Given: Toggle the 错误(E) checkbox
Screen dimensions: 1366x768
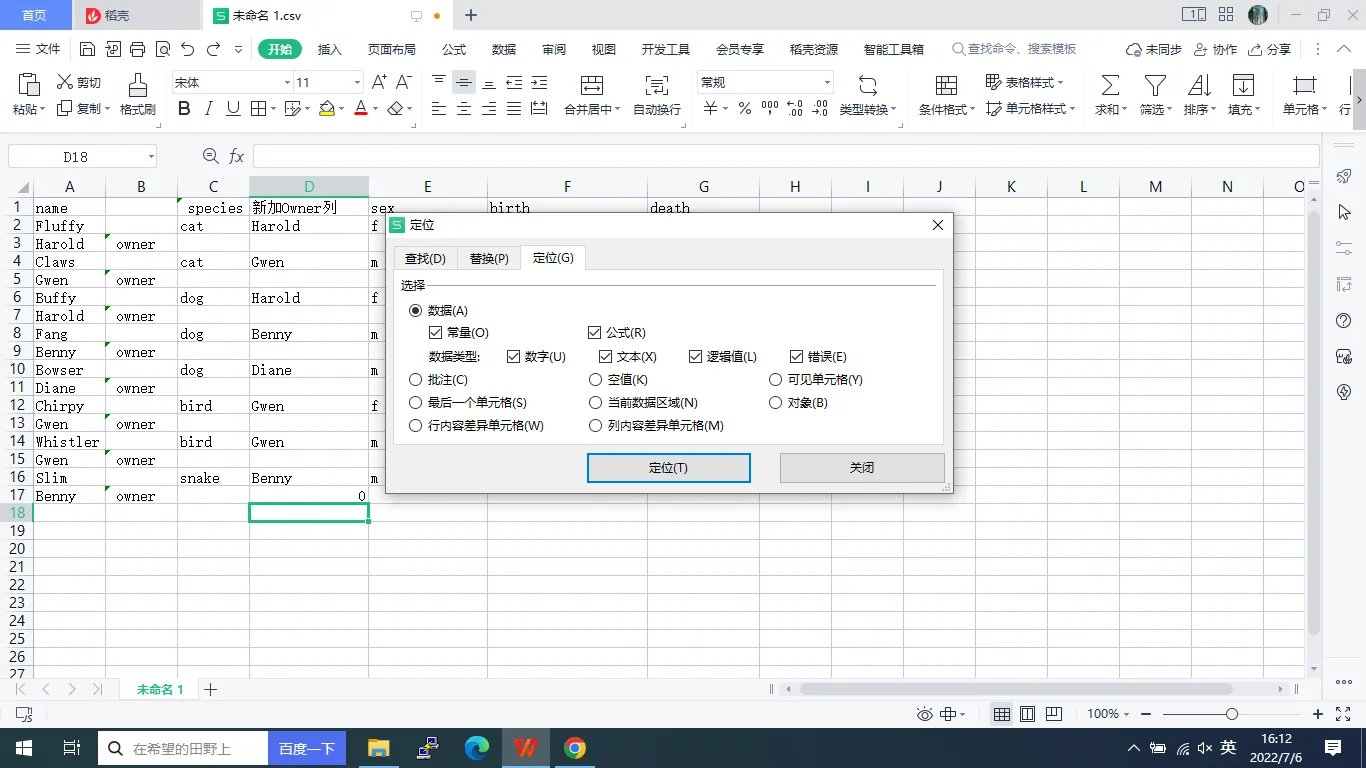Looking at the screenshot, I should (x=797, y=356).
